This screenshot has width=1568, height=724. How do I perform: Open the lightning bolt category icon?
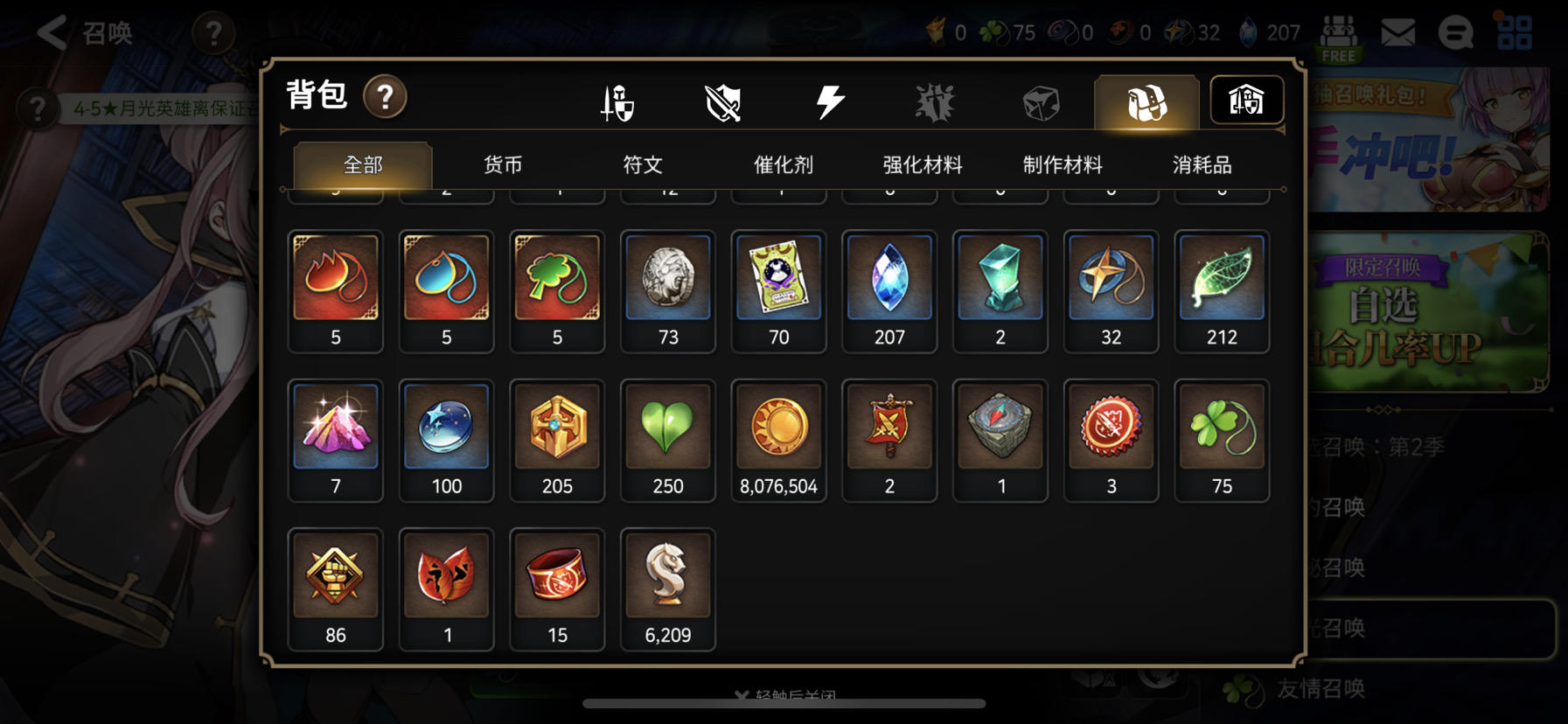point(830,102)
